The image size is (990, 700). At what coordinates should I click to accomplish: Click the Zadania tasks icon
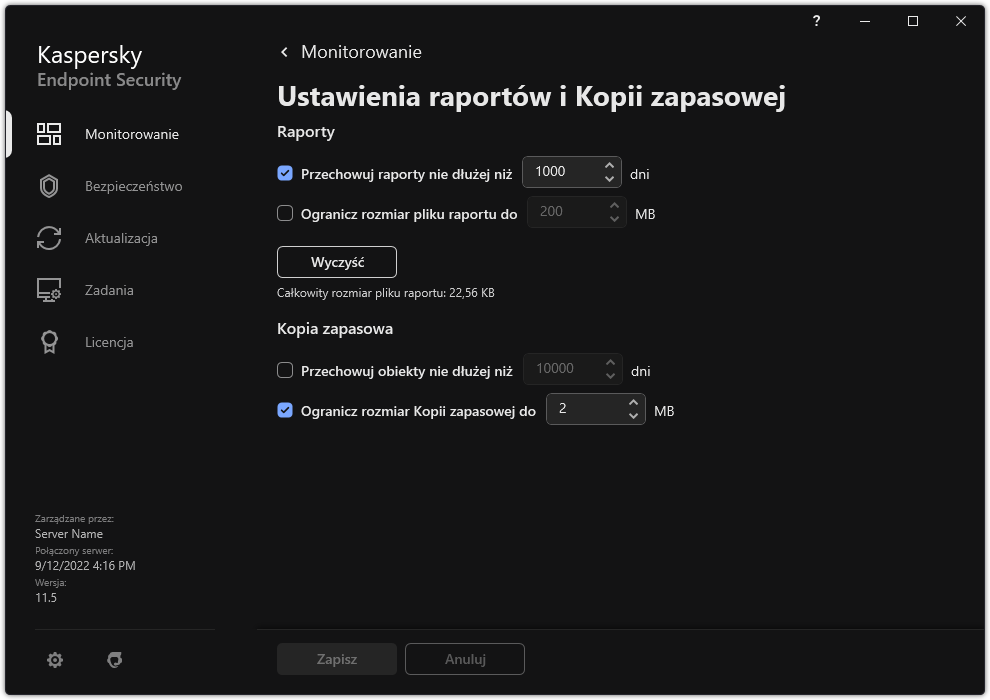coord(48,290)
